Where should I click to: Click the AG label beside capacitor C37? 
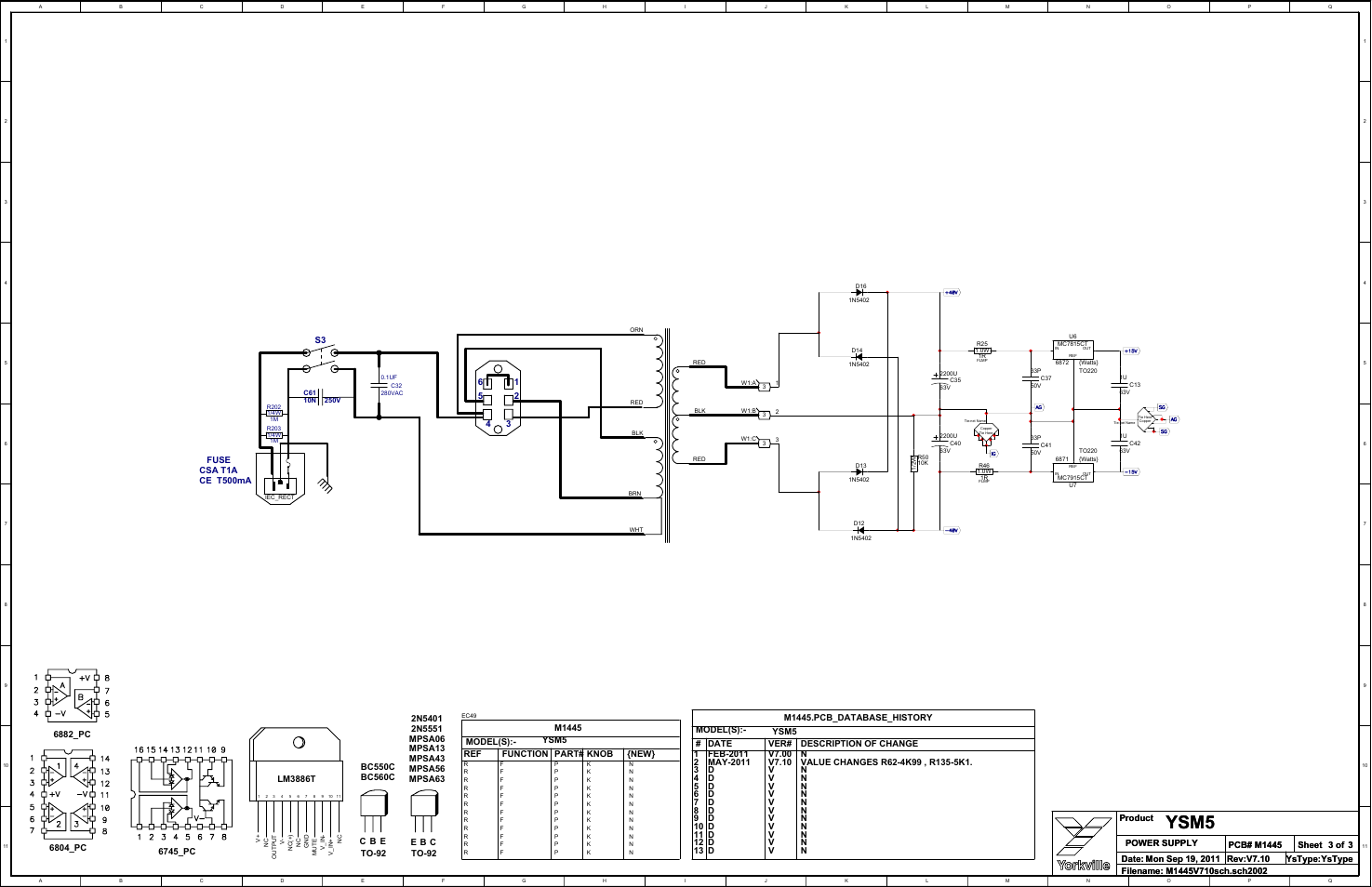click(x=1039, y=407)
